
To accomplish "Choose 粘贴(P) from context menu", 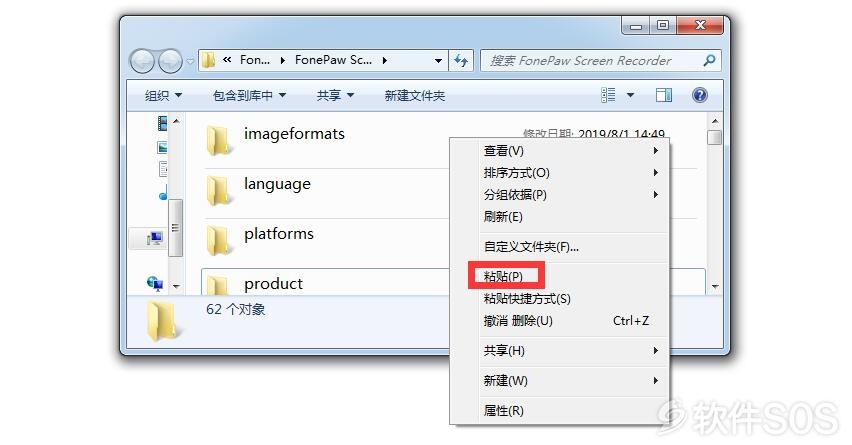I will coord(560,277).
